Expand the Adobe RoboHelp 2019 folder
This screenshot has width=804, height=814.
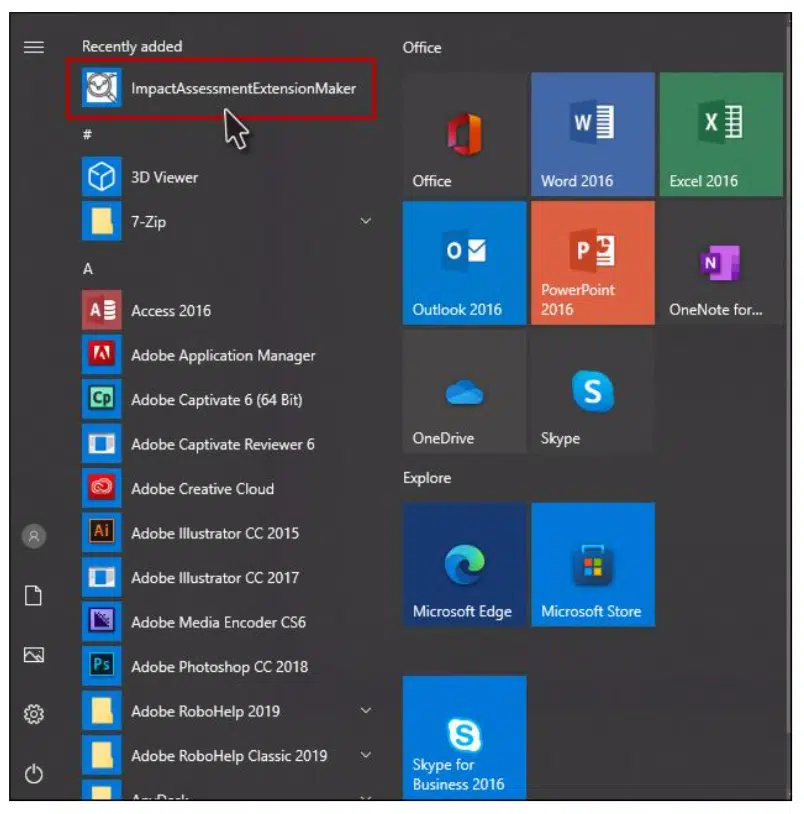pyautogui.click(x=366, y=711)
